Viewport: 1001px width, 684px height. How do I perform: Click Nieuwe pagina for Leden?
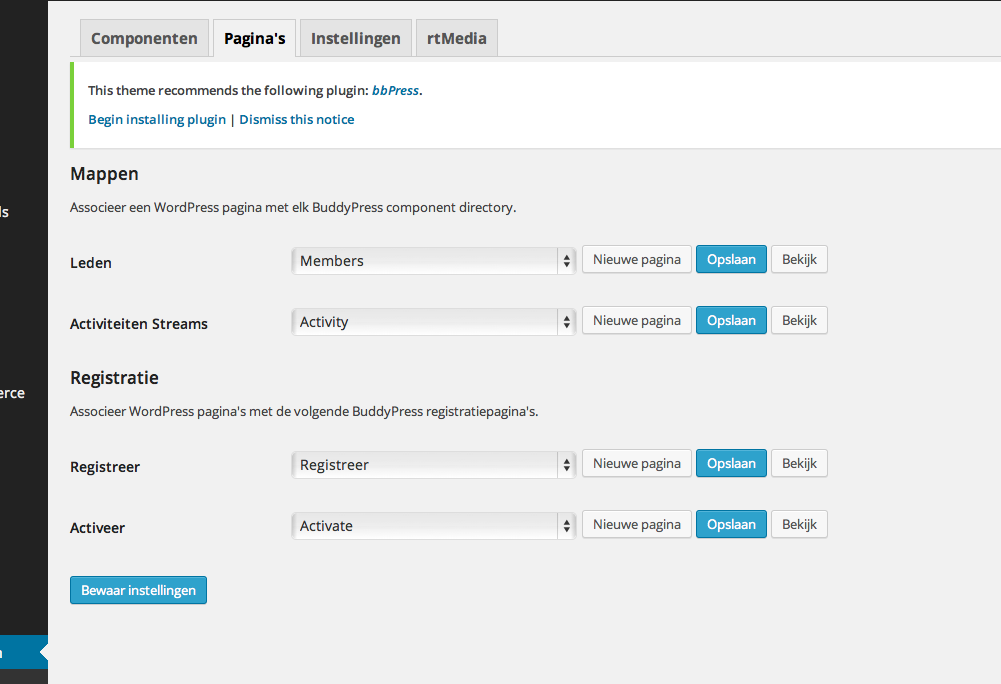pyautogui.click(x=636, y=260)
